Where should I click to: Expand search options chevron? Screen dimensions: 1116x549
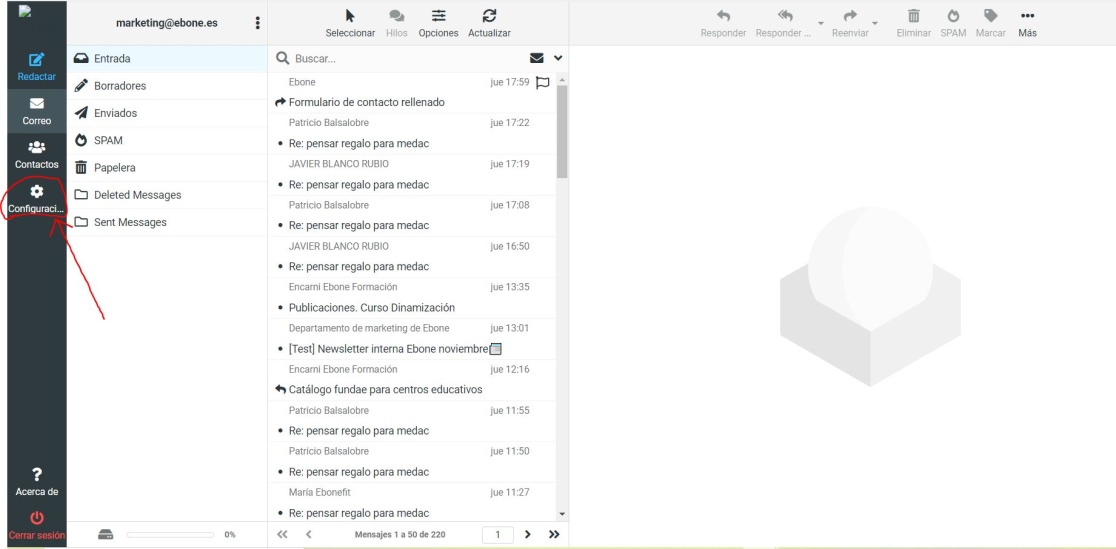pyautogui.click(x=557, y=59)
